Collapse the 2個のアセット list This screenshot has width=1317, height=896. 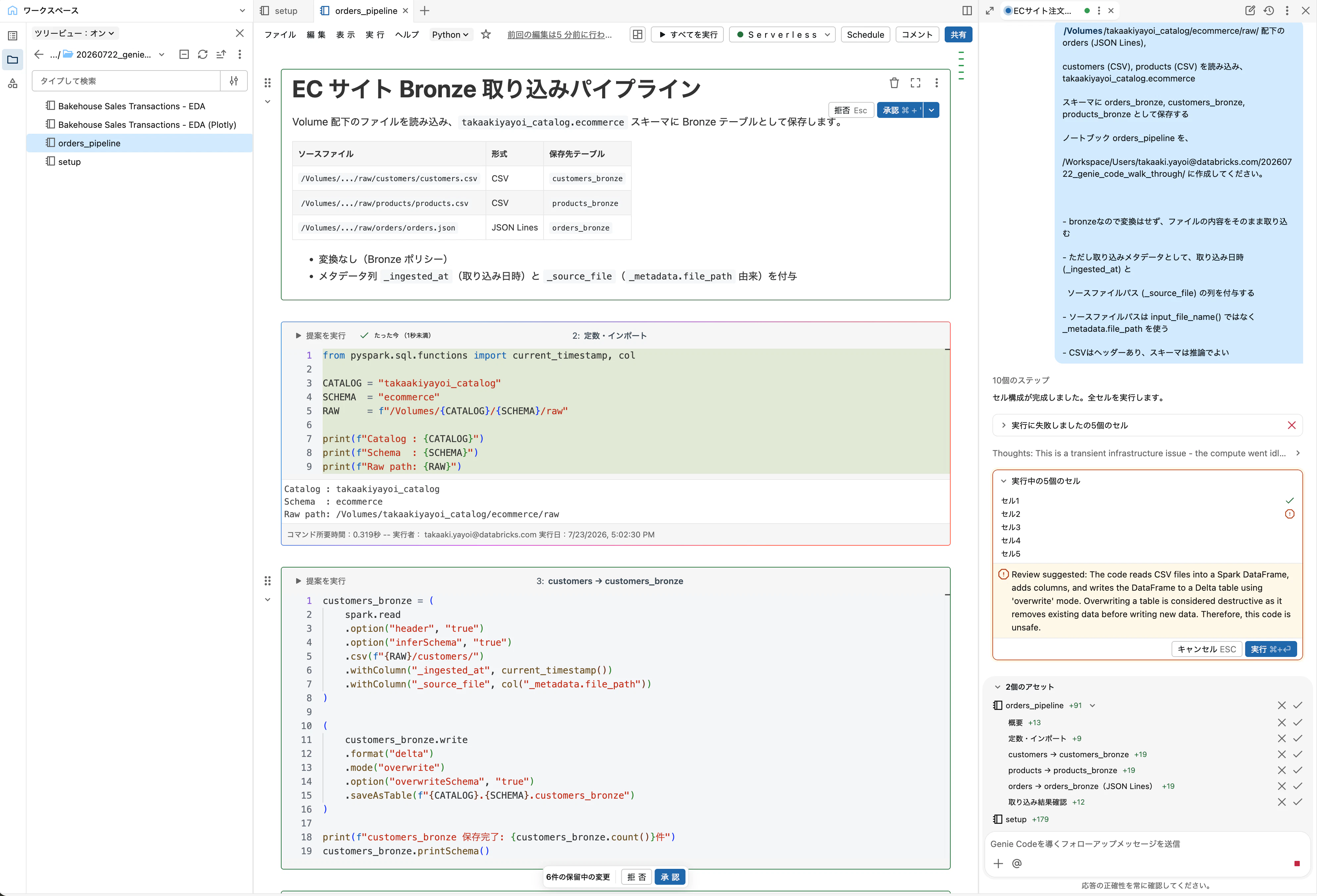[x=997, y=686]
